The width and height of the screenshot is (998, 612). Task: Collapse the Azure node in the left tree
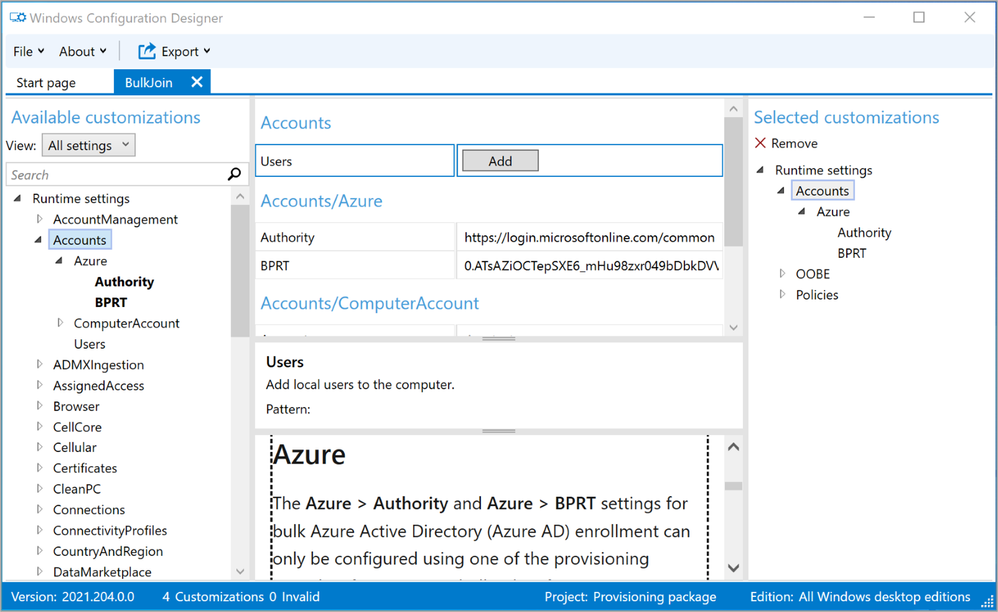coord(59,261)
